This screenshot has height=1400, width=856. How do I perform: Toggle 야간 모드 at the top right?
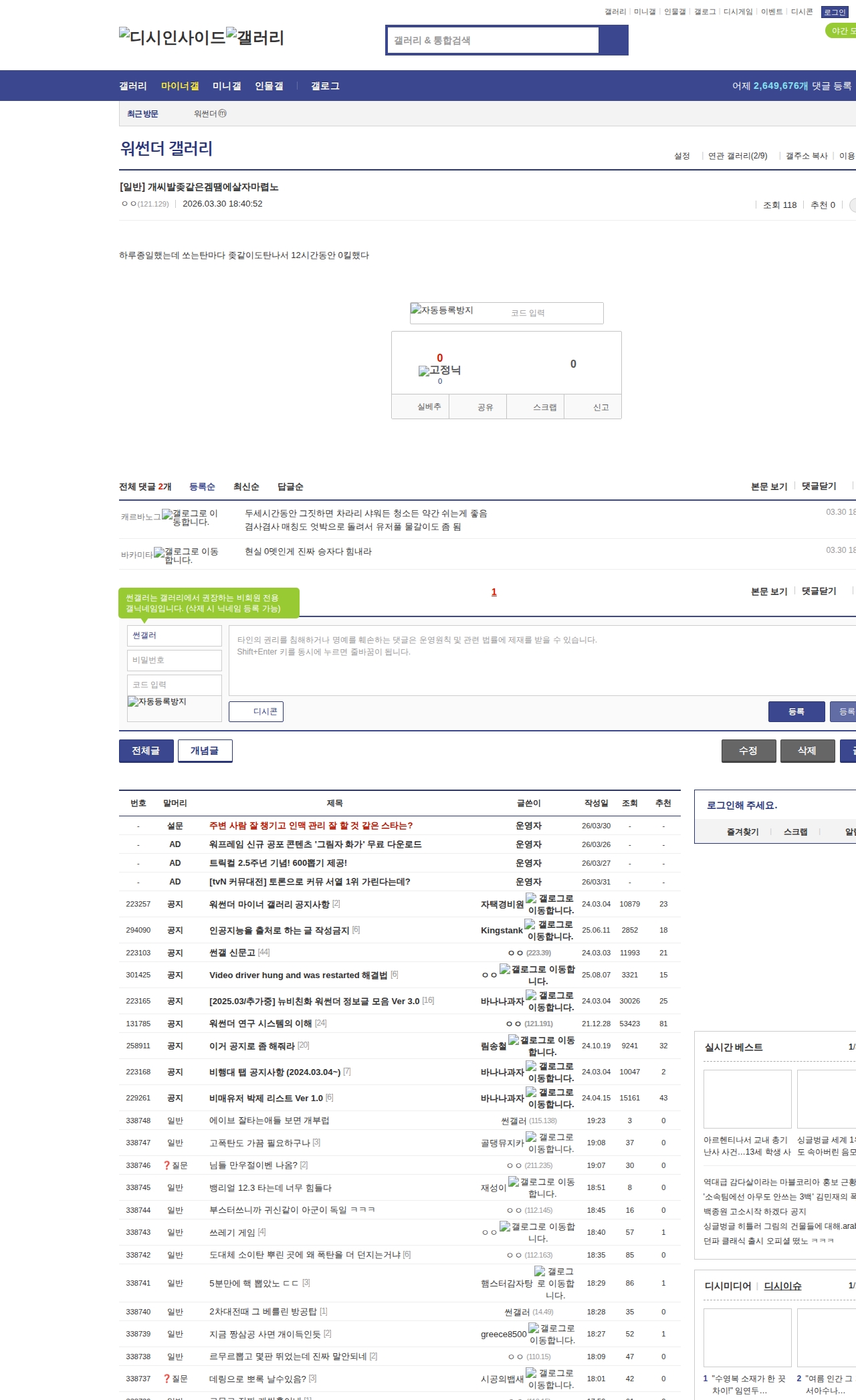pyautogui.click(x=841, y=31)
